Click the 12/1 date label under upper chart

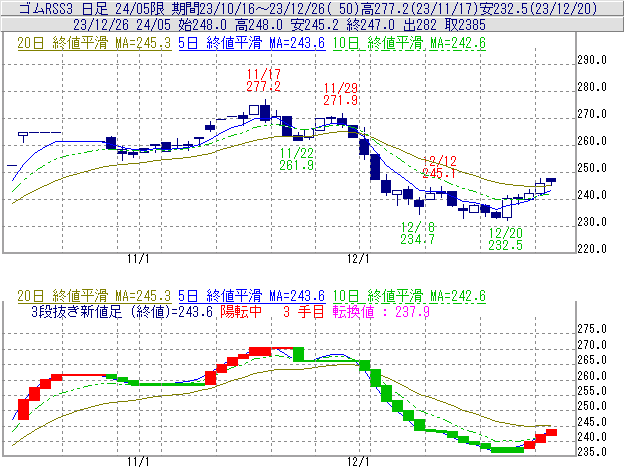(358, 259)
